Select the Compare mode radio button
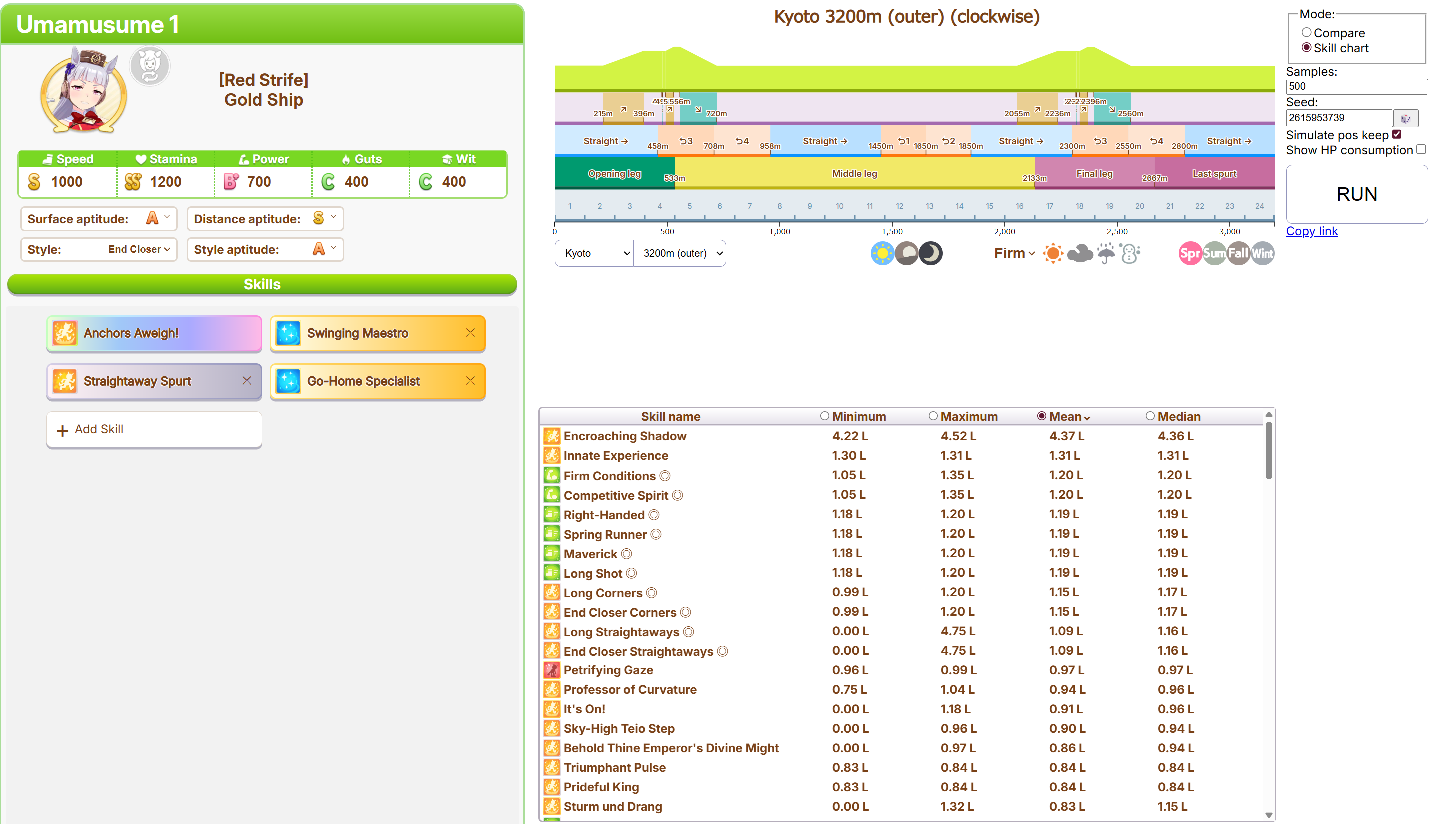Image resolution: width=1456 pixels, height=824 pixels. pos(1306,33)
